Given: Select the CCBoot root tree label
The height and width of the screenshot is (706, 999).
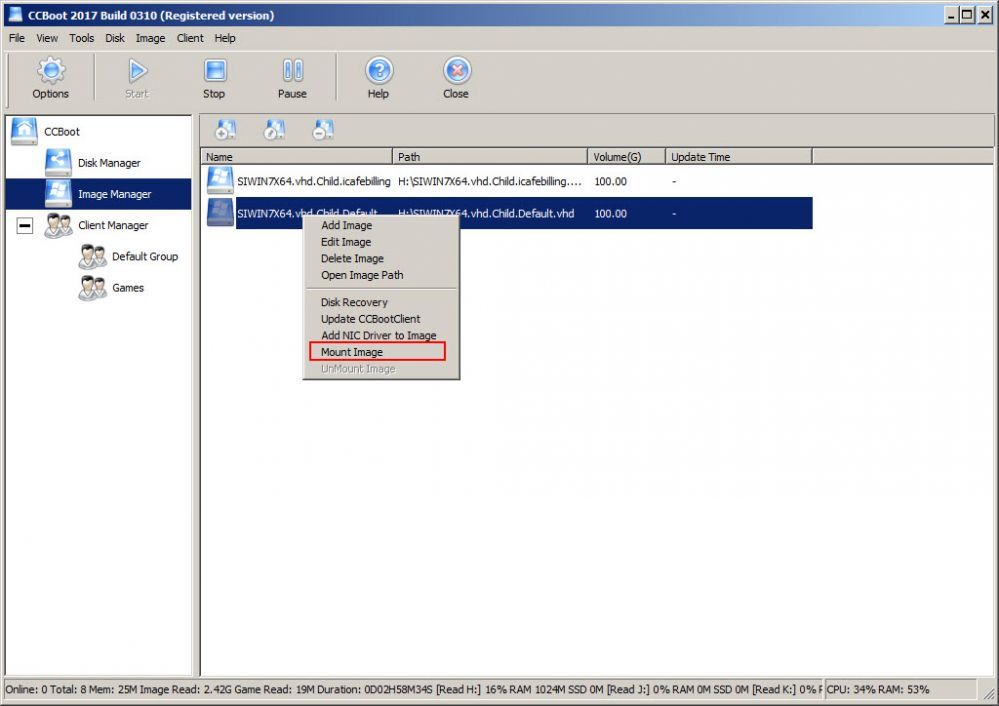Looking at the screenshot, I should 62,132.
